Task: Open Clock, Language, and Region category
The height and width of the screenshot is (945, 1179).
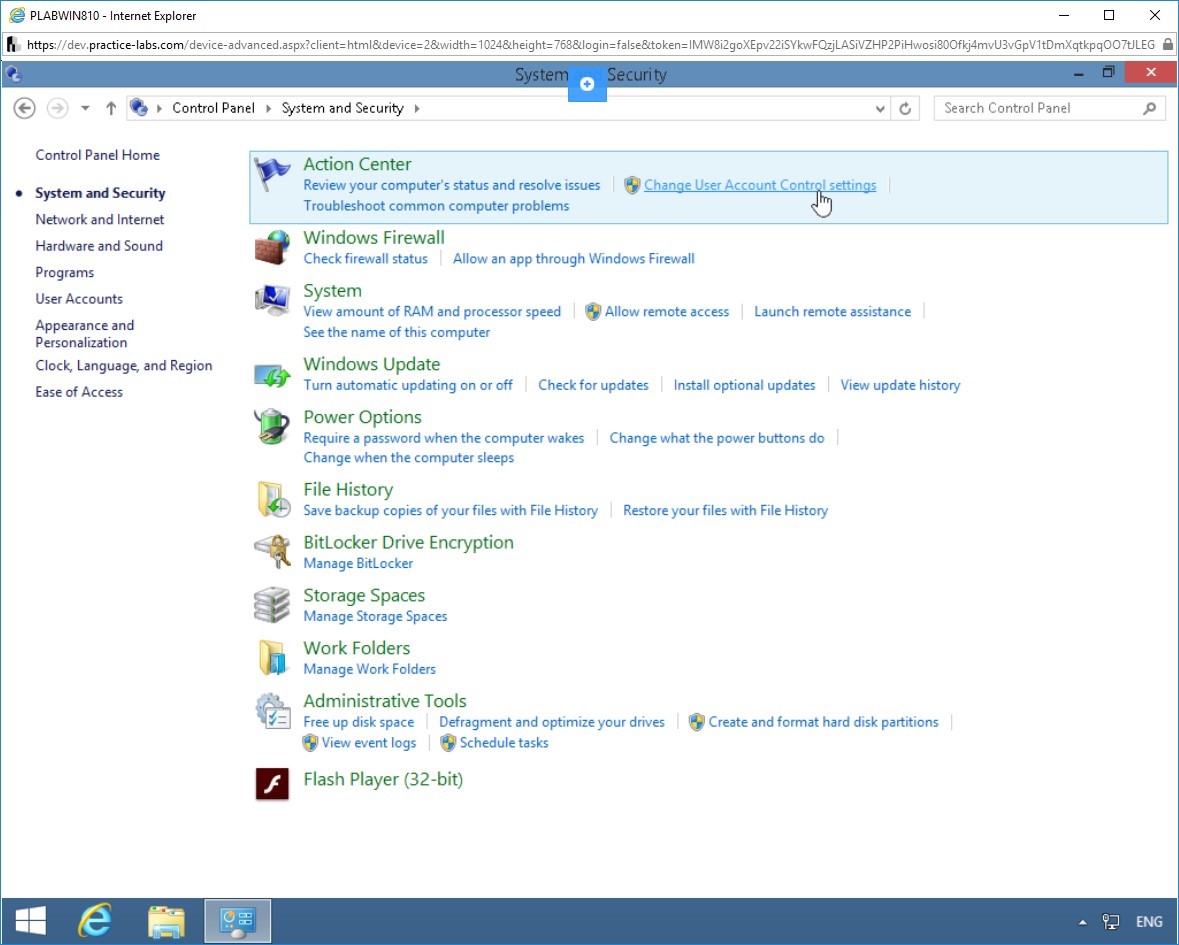Action: [123, 365]
